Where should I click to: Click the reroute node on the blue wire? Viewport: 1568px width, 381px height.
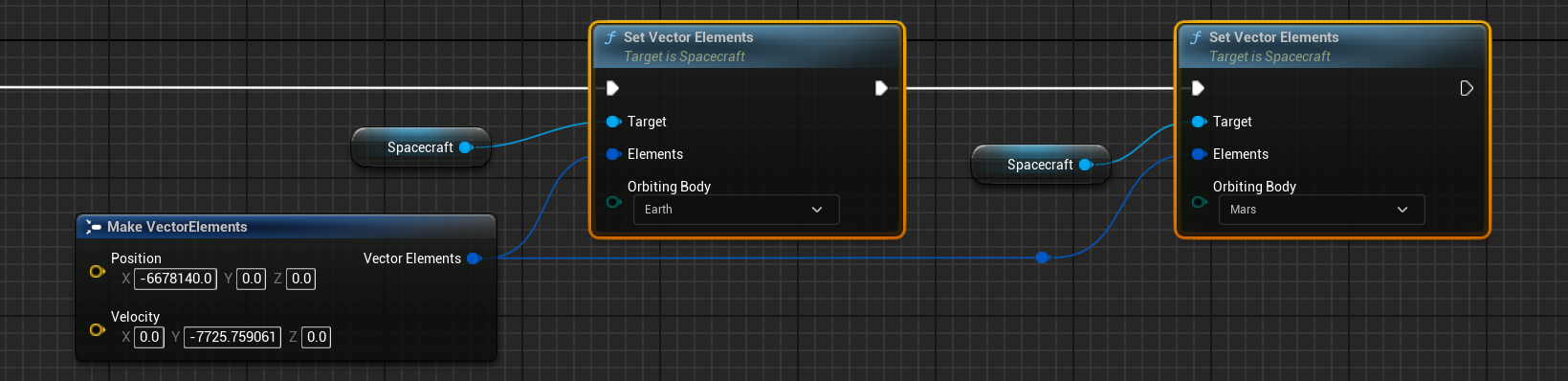pyautogui.click(x=1043, y=258)
